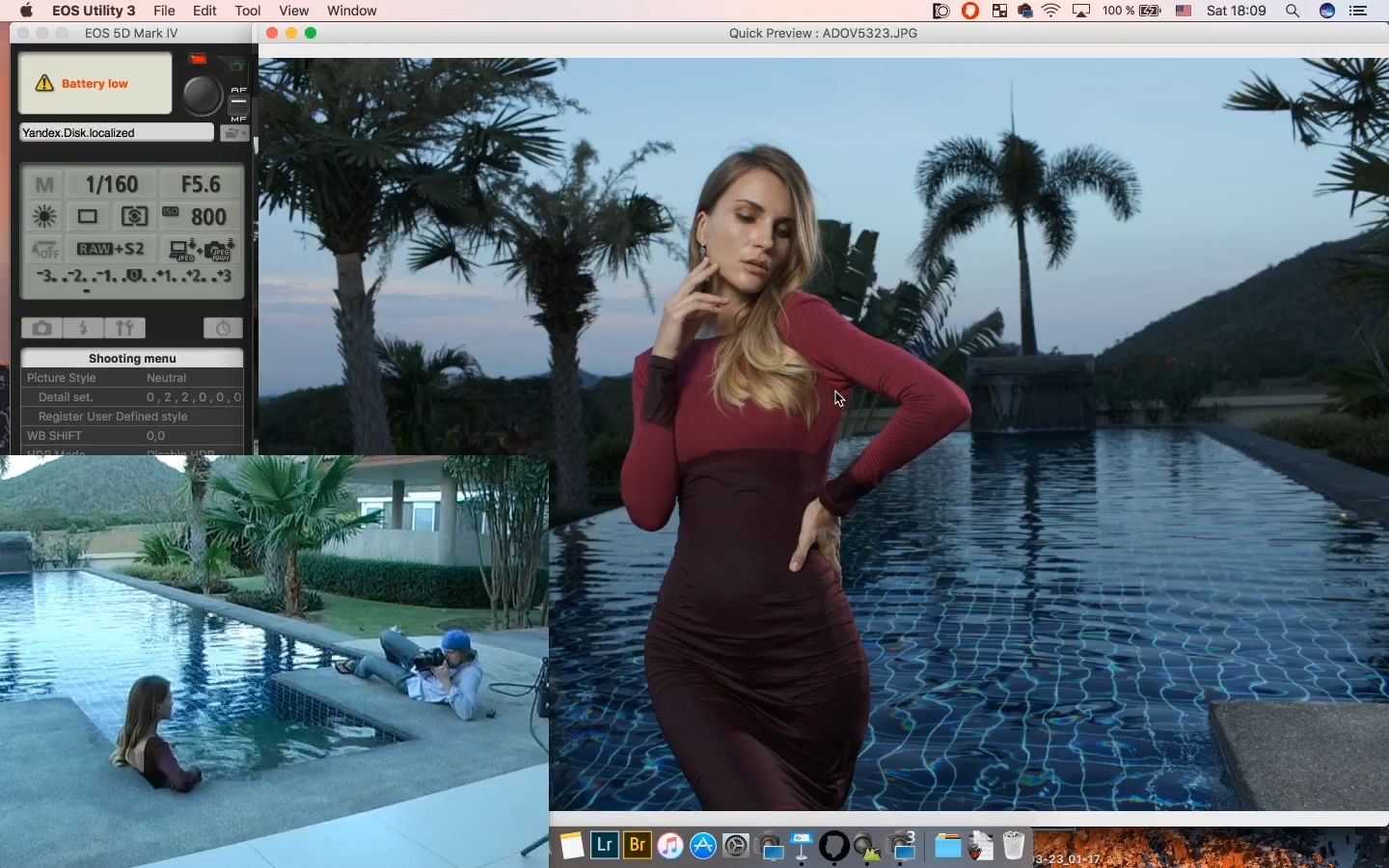Image resolution: width=1389 pixels, height=868 pixels.
Task: Change the ISO 800 setting
Action: tap(200, 217)
